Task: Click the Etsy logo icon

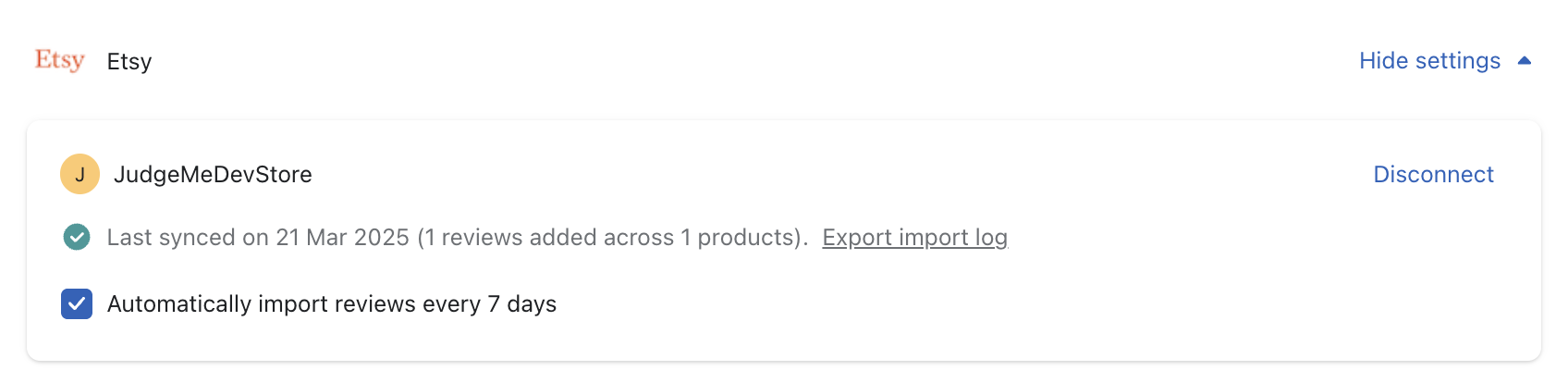Action: (59, 60)
